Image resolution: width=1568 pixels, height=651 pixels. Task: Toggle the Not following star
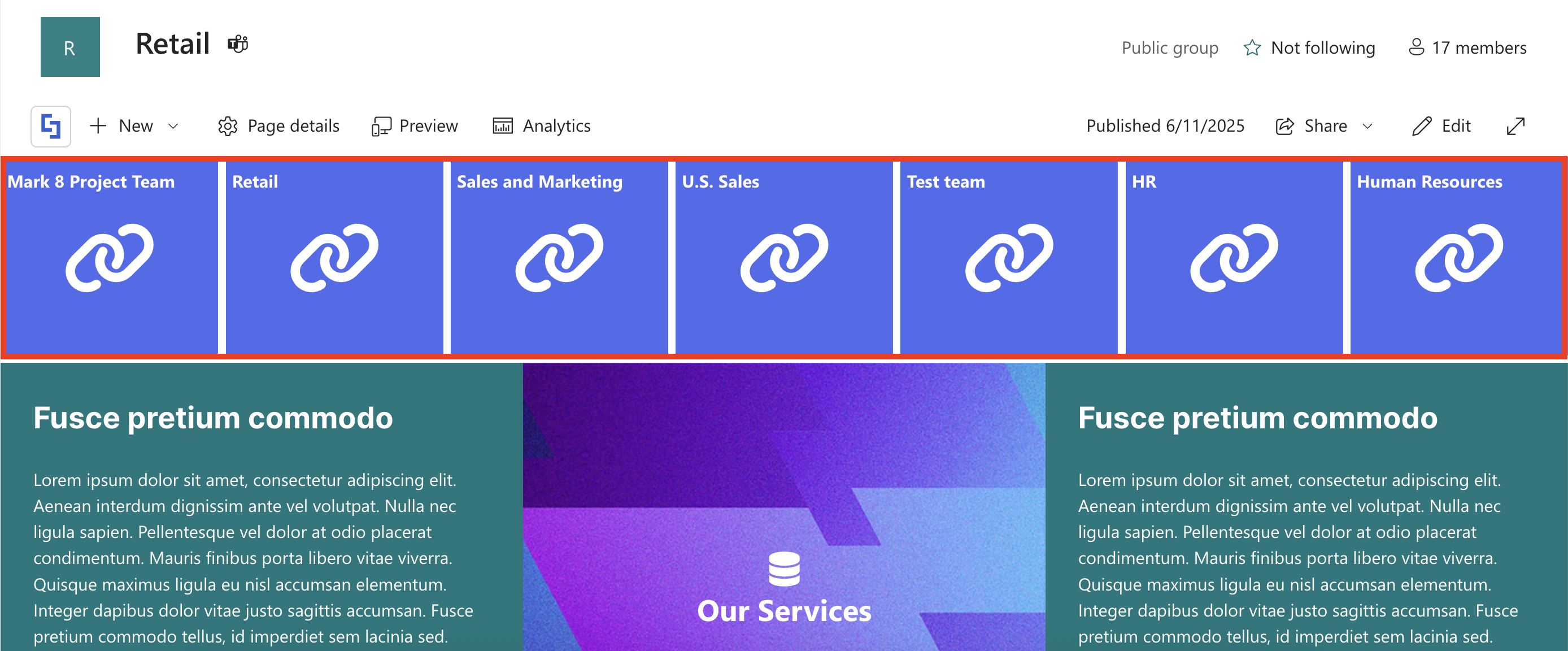click(1252, 47)
